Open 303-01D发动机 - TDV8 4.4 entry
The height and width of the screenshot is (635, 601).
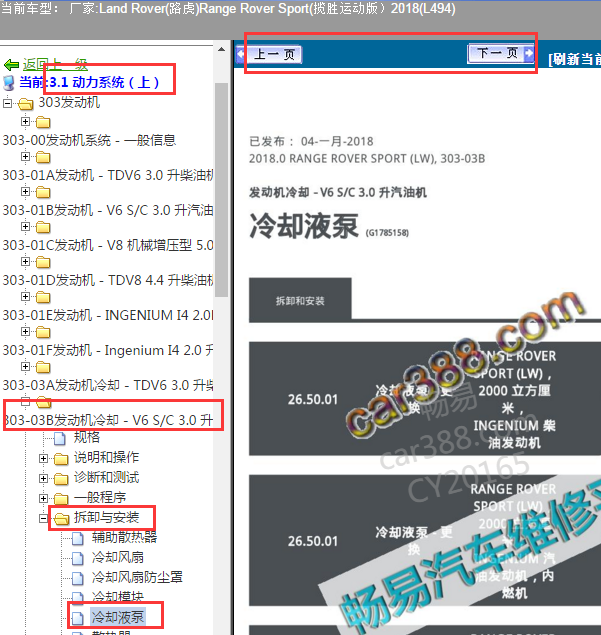pyautogui.click(x=108, y=280)
